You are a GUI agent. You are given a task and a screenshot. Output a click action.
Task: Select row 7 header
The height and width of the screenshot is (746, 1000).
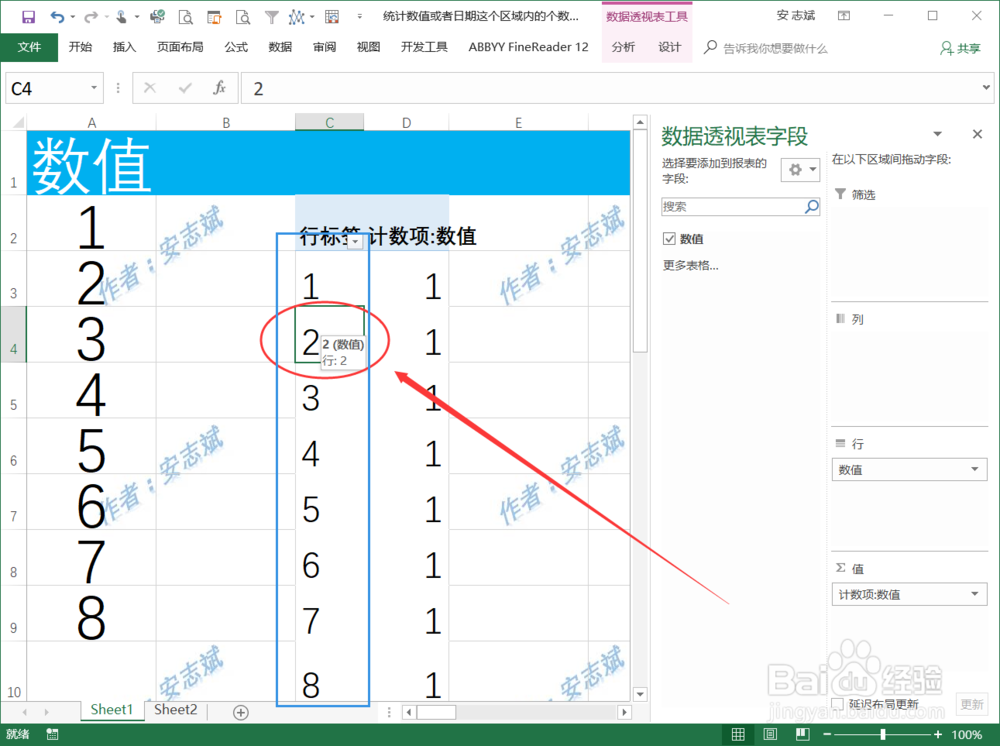pos(13,502)
